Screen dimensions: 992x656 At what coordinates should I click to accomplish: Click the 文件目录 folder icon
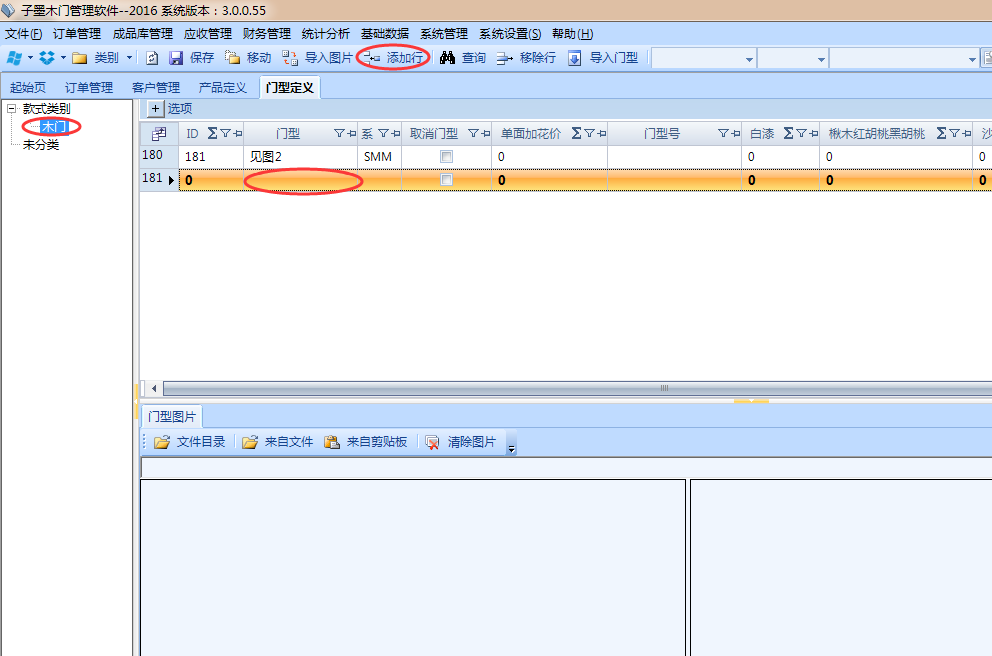point(162,442)
